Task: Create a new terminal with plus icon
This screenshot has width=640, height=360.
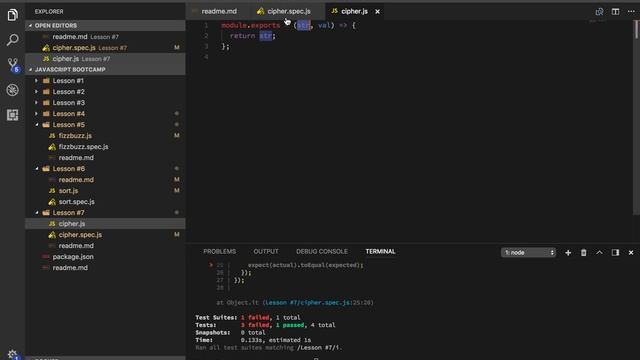Action: click(568, 253)
